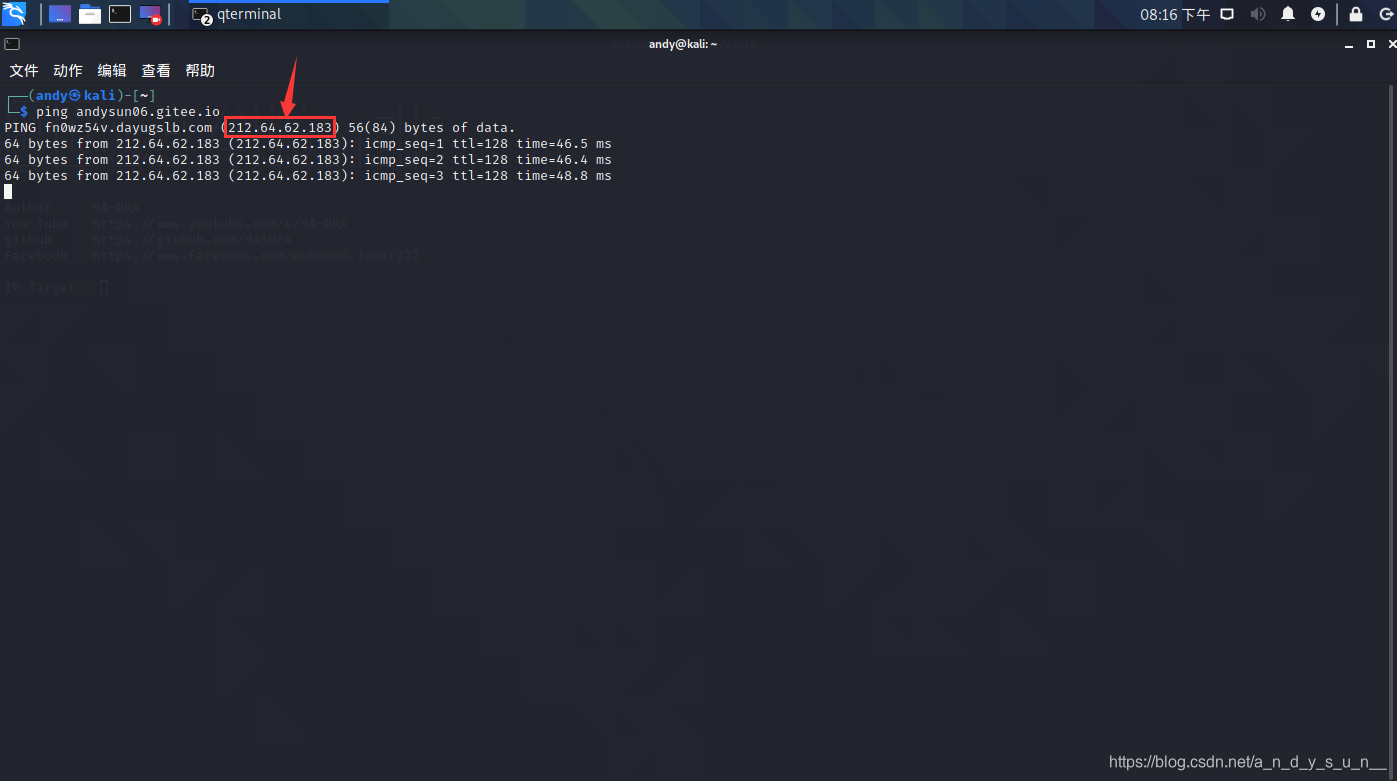This screenshot has height=781, width=1397.
Task: Launch the file manager from panel
Action: [x=90, y=14]
